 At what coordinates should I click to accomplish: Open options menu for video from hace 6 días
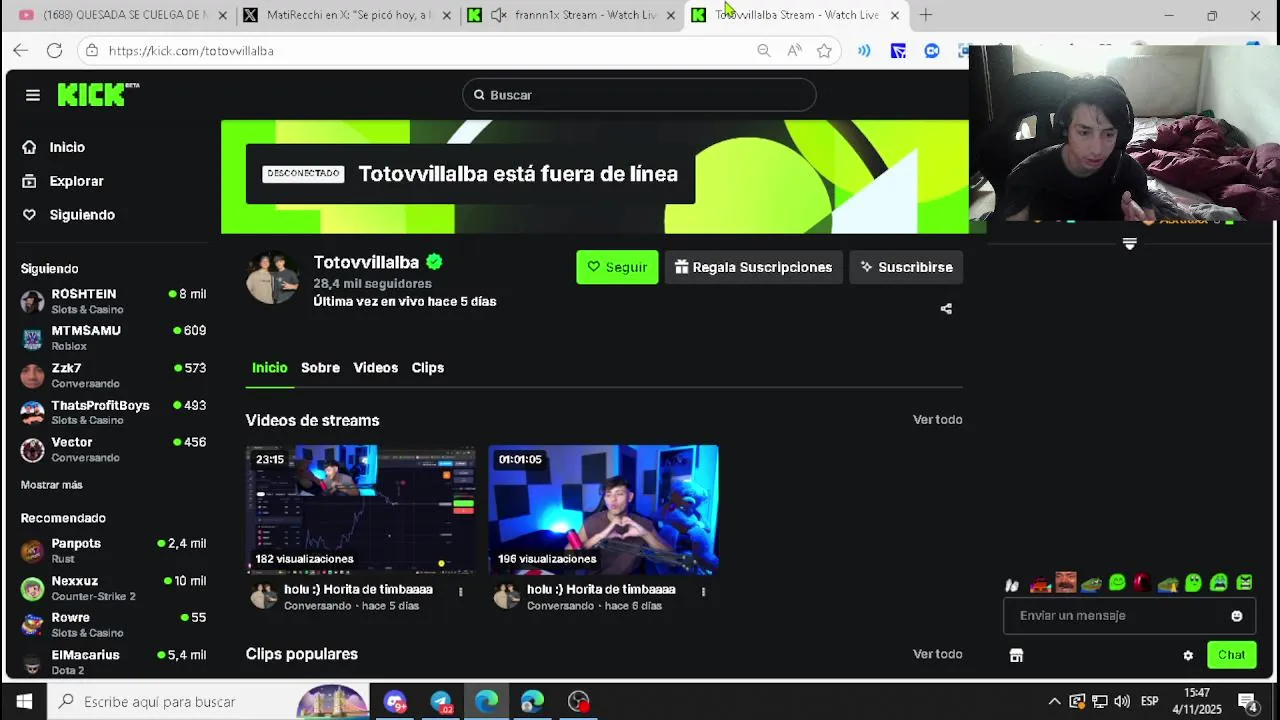point(703,592)
